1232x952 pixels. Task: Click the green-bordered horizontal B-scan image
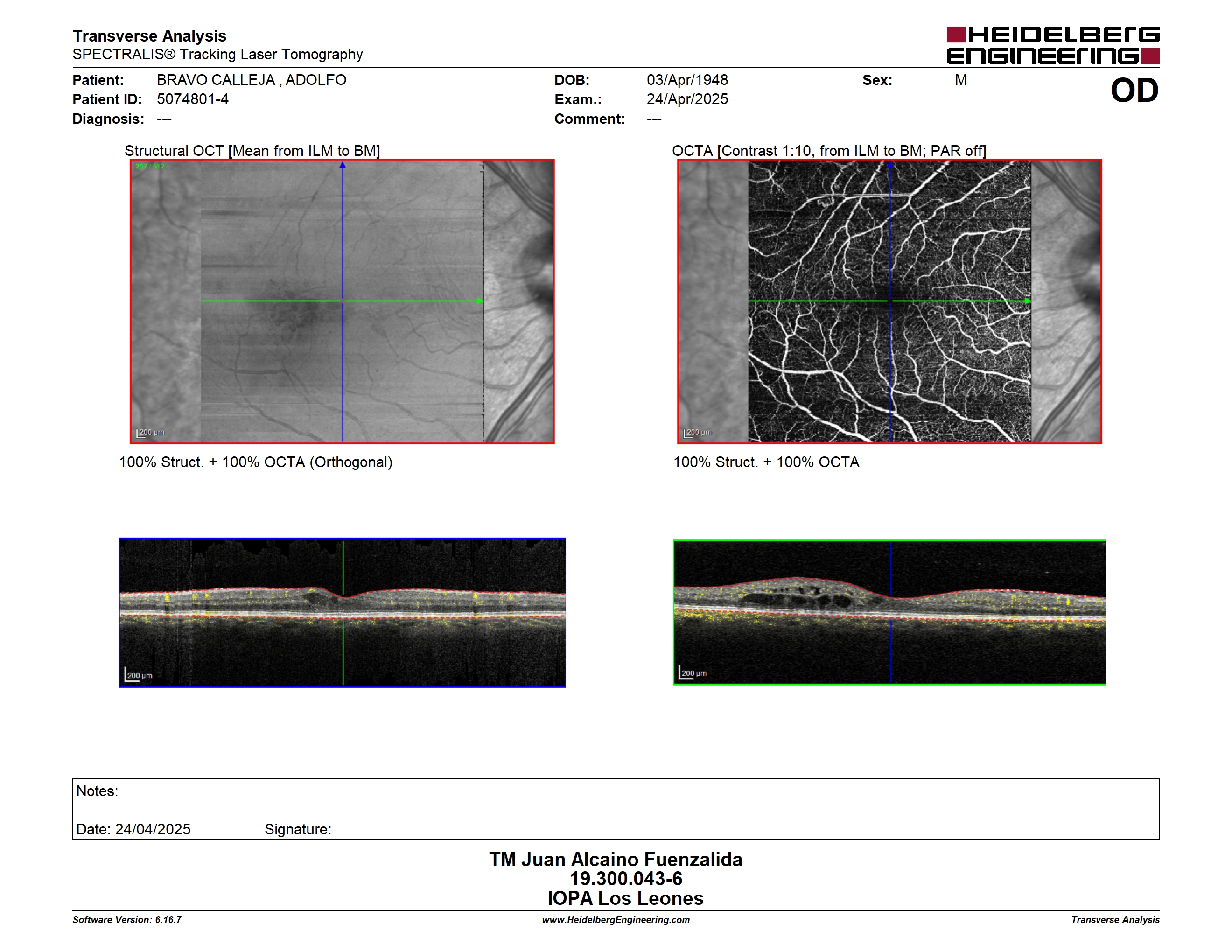(889, 612)
